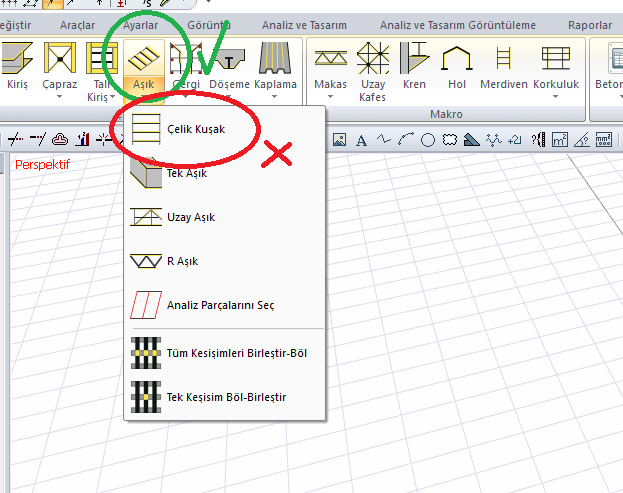Viewport: 623px width, 493px height.
Task: Select Tek Aşık menu entry
Action: click(187, 173)
